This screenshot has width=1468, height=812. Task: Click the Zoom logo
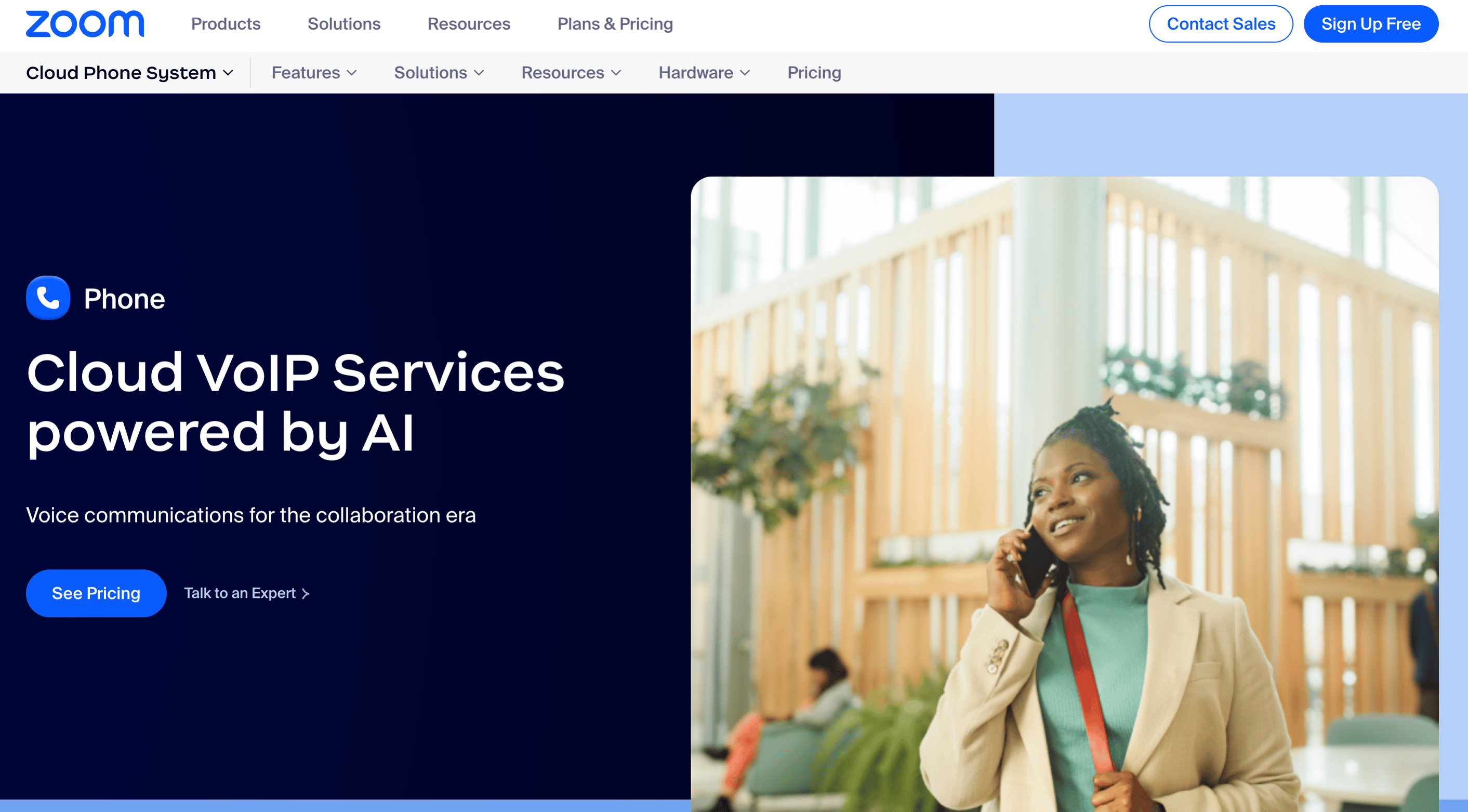pyautogui.click(x=85, y=24)
